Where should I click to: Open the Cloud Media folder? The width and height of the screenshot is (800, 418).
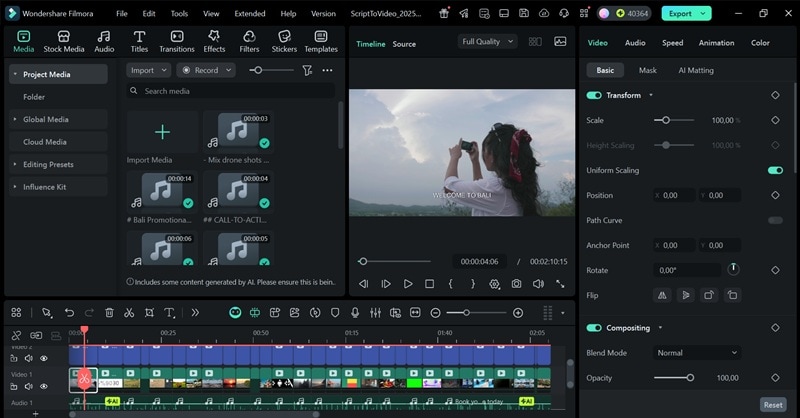coord(45,142)
